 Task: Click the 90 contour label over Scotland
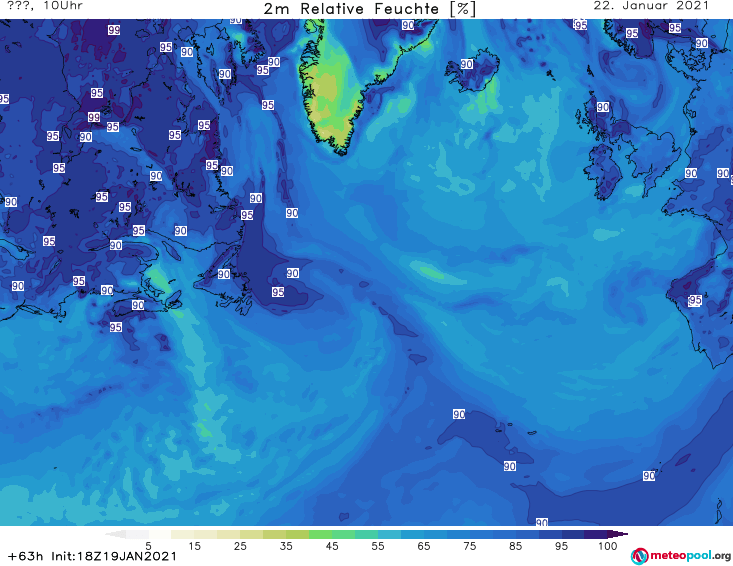(x=603, y=107)
